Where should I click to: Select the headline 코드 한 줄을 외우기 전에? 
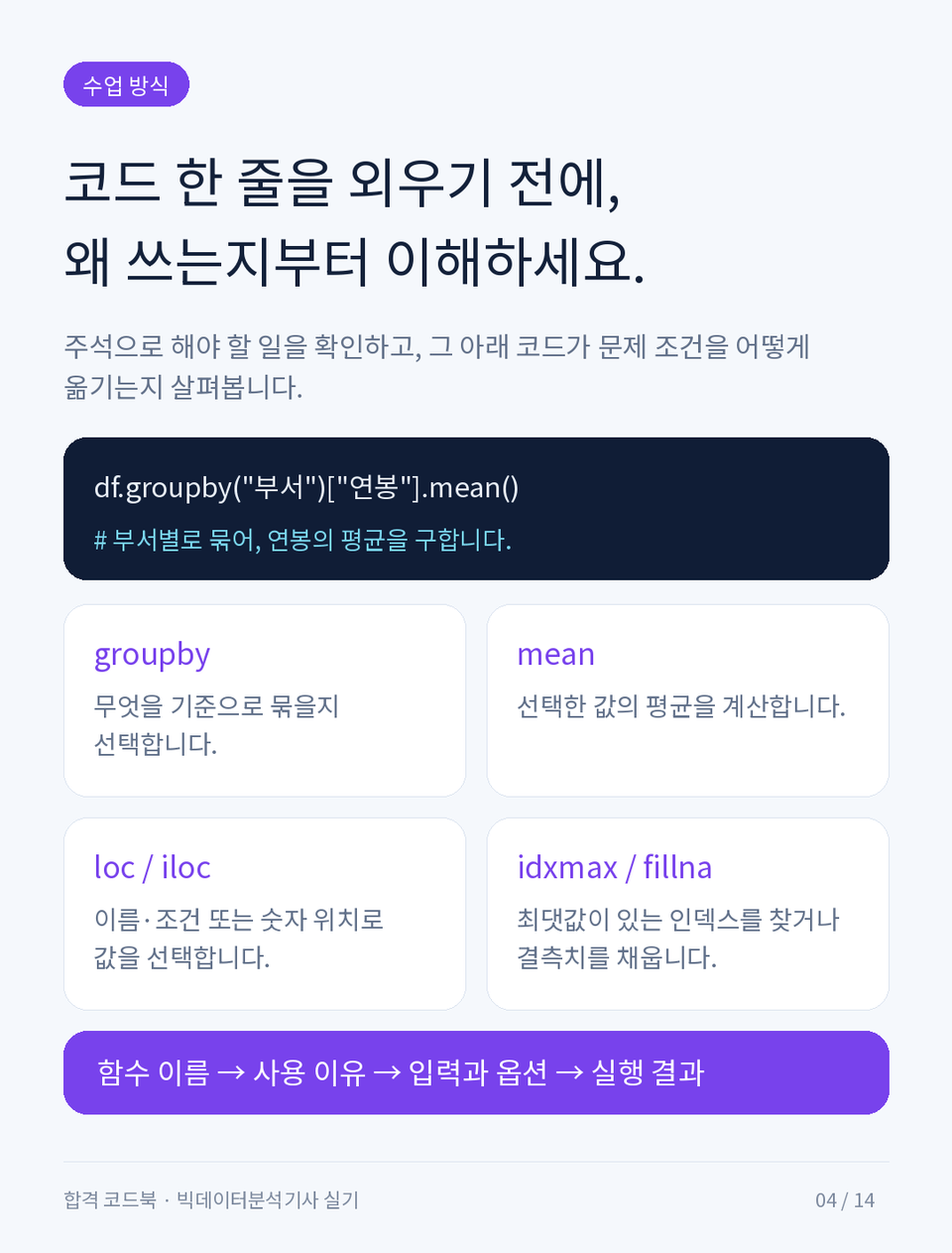343,184
